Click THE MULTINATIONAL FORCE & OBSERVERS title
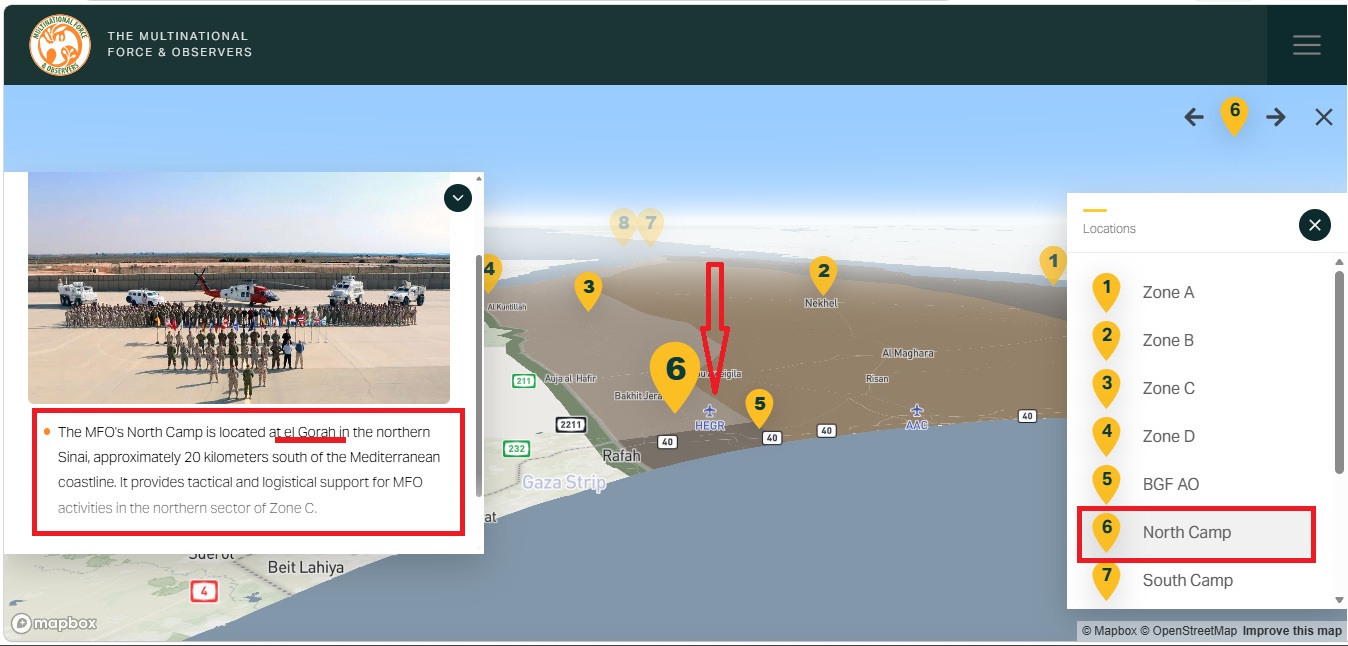1348x646 pixels. (x=180, y=44)
